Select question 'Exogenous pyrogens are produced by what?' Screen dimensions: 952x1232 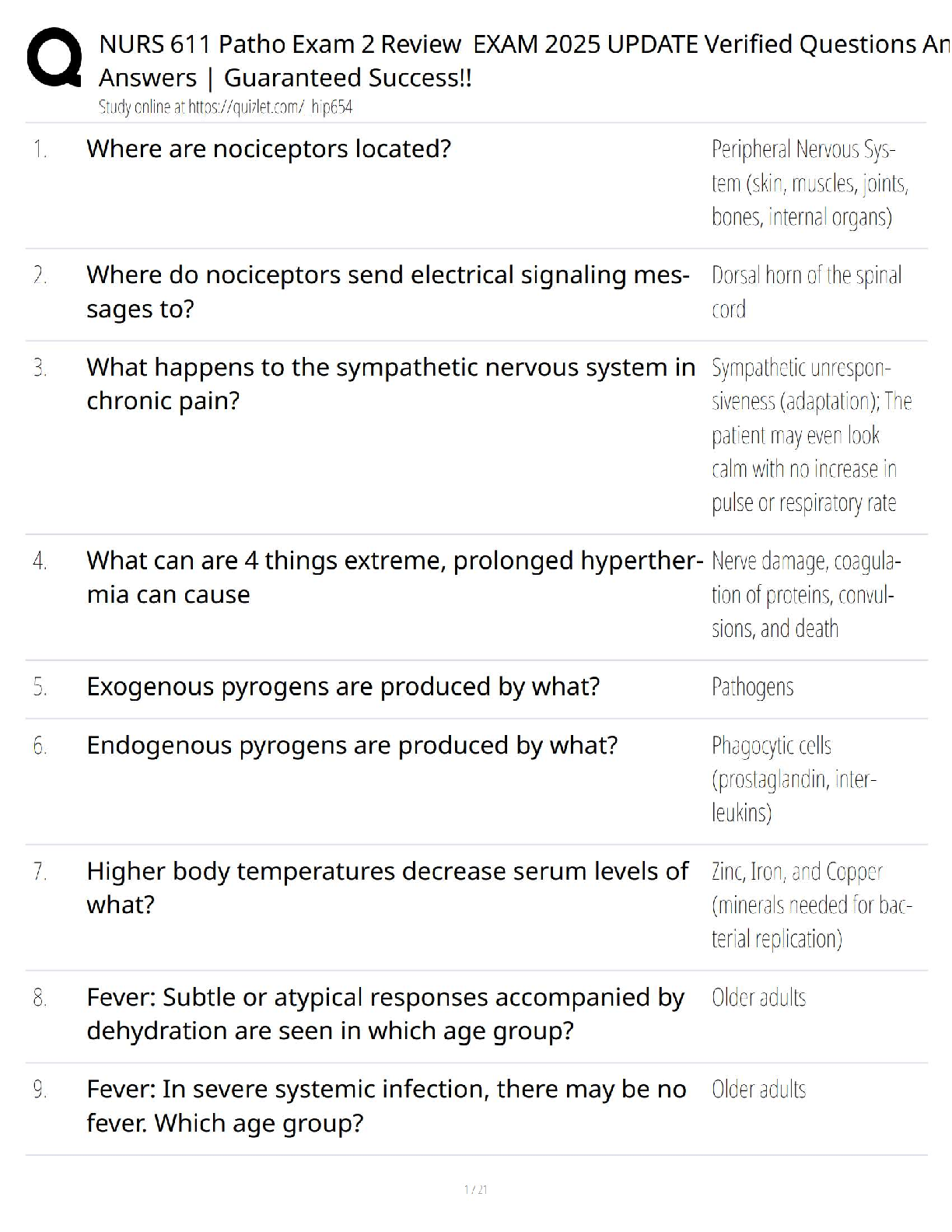coord(343,687)
